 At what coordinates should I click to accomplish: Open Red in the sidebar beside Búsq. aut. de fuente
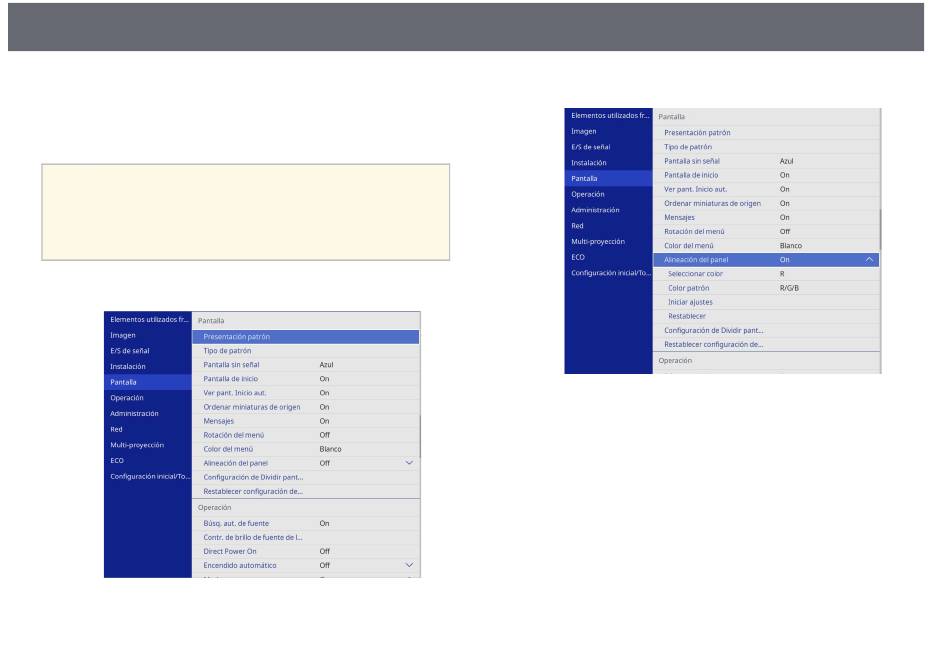117,428
